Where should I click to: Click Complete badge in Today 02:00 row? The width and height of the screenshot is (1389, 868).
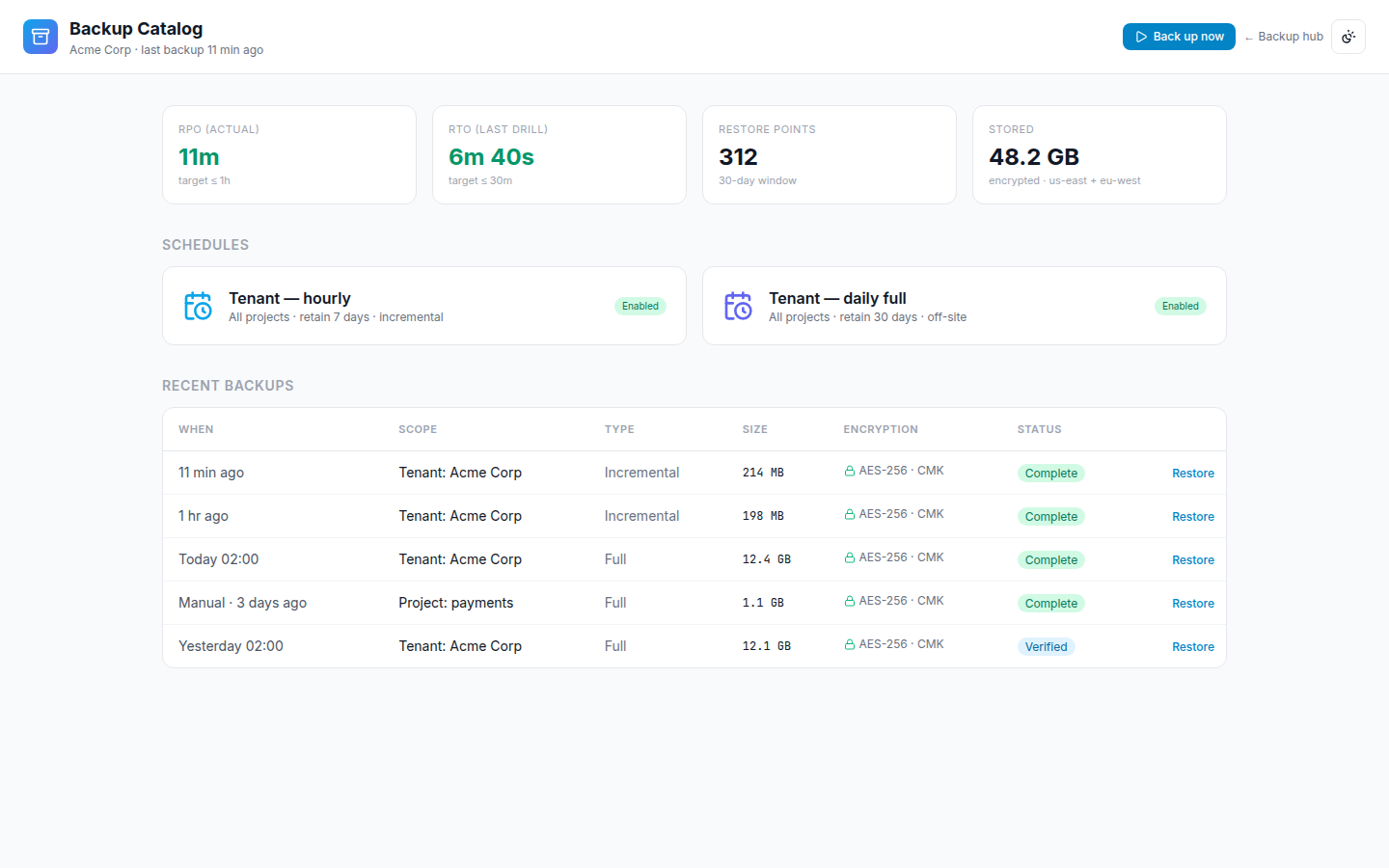click(1051, 560)
